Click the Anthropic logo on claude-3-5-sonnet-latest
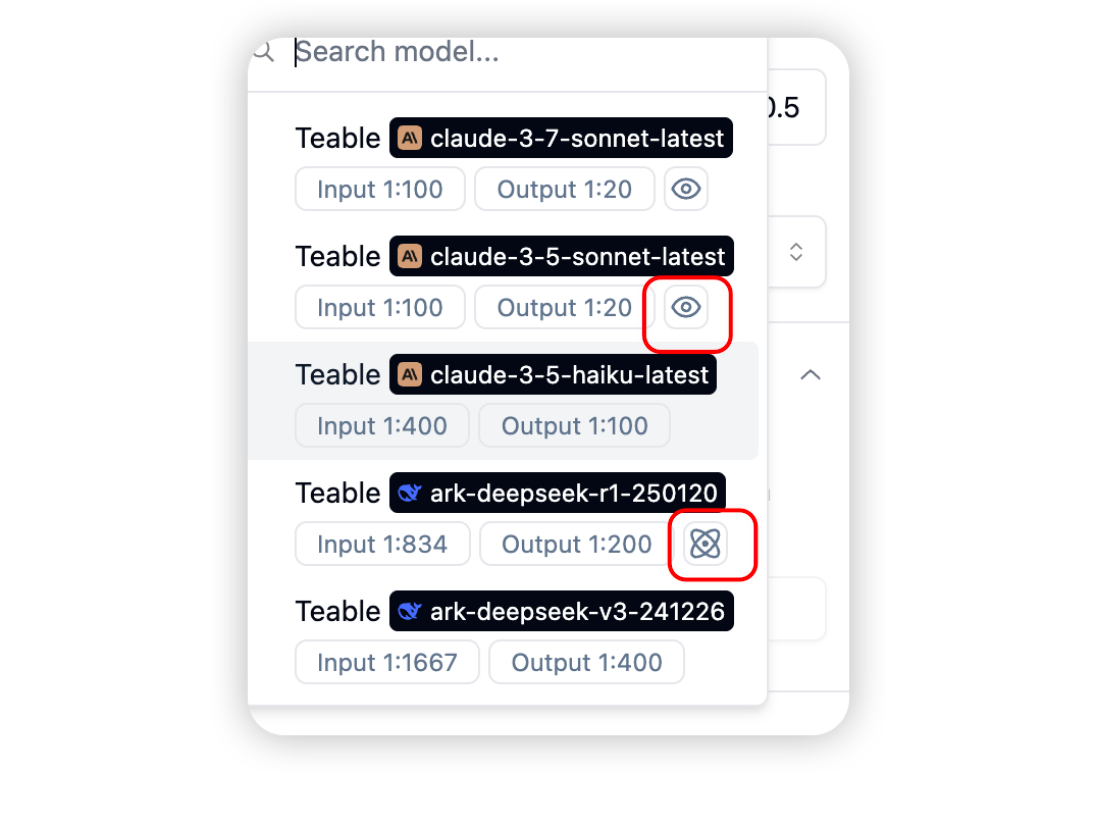Screen dimensions: 1098x816 410,256
